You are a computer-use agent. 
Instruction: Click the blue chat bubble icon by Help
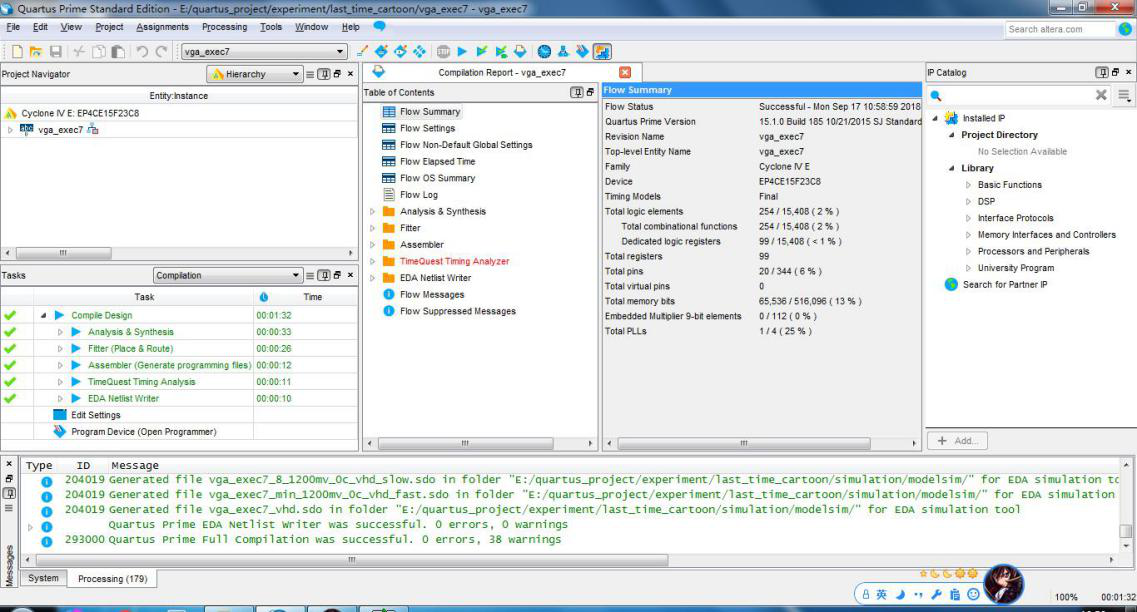pos(379,27)
